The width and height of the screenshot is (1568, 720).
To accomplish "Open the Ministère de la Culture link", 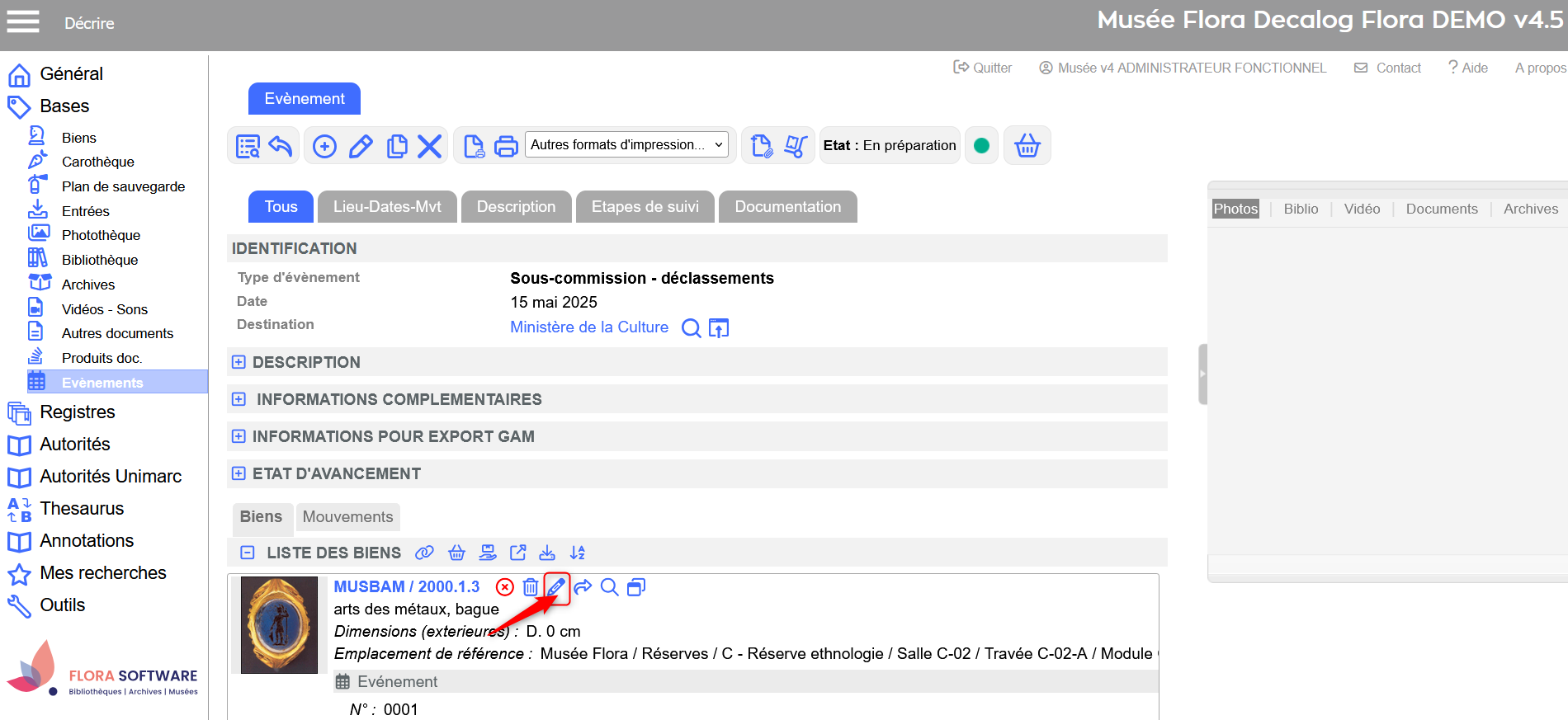I will tap(589, 327).
